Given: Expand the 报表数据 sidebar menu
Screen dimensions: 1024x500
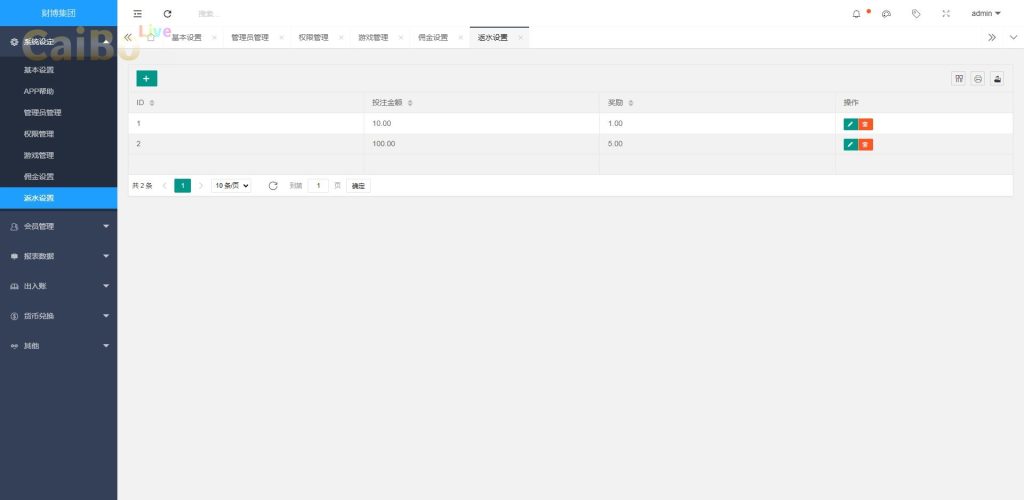Looking at the screenshot, I should coord(58,256).
